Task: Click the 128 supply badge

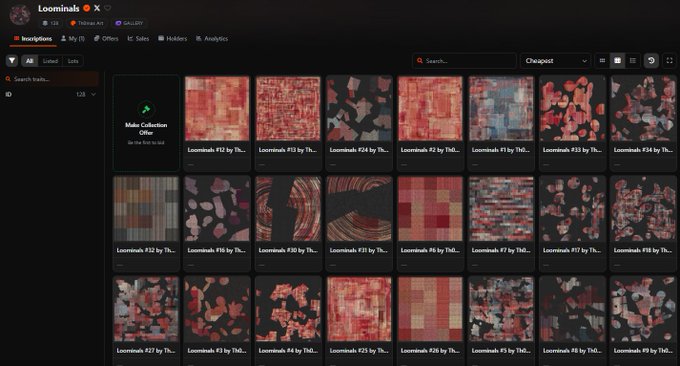Action: pos(51,23)
